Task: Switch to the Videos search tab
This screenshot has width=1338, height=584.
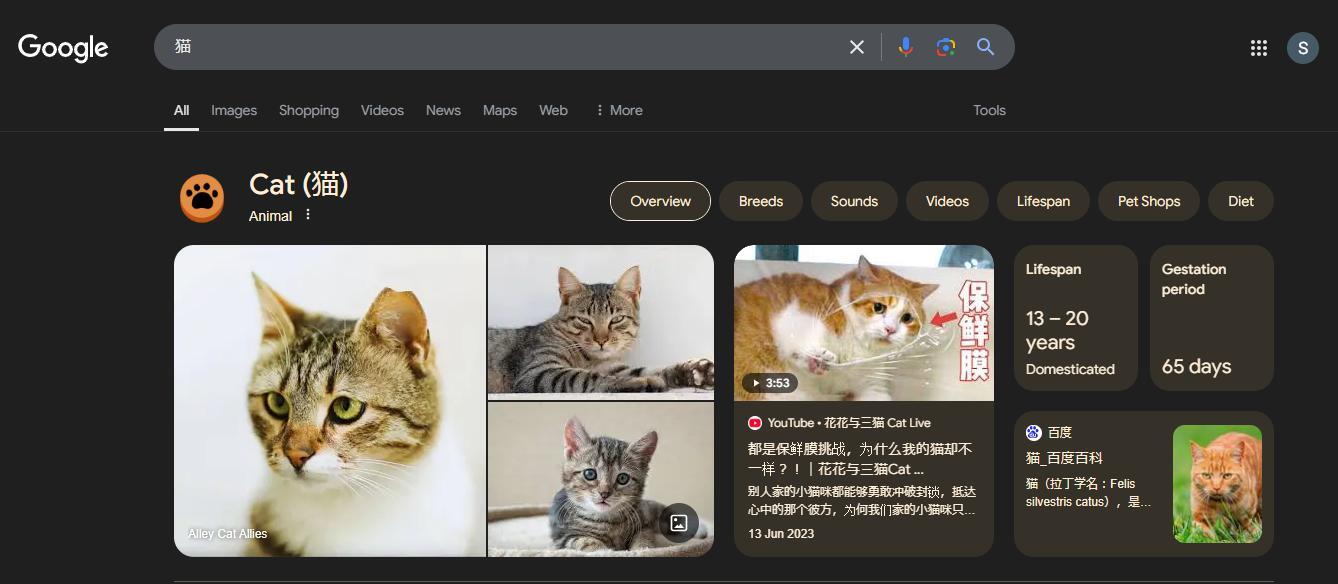Action: (x=382, y=110)
